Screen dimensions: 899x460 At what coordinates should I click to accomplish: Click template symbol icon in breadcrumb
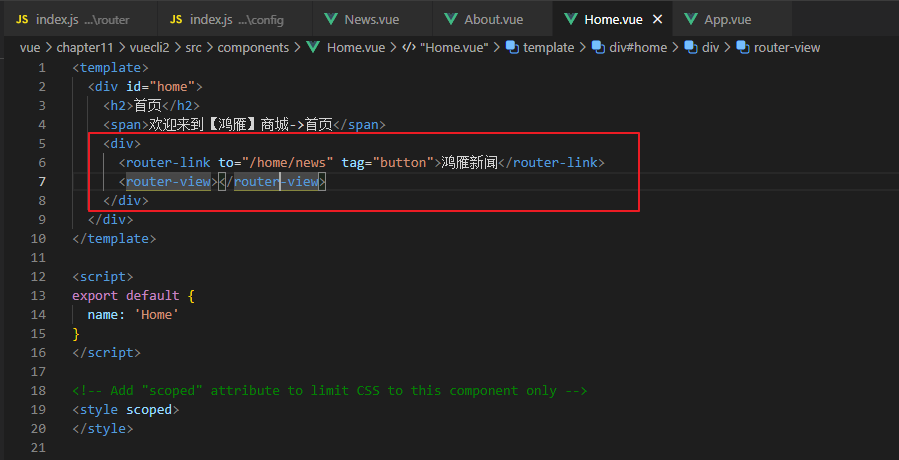coord(513,48)
